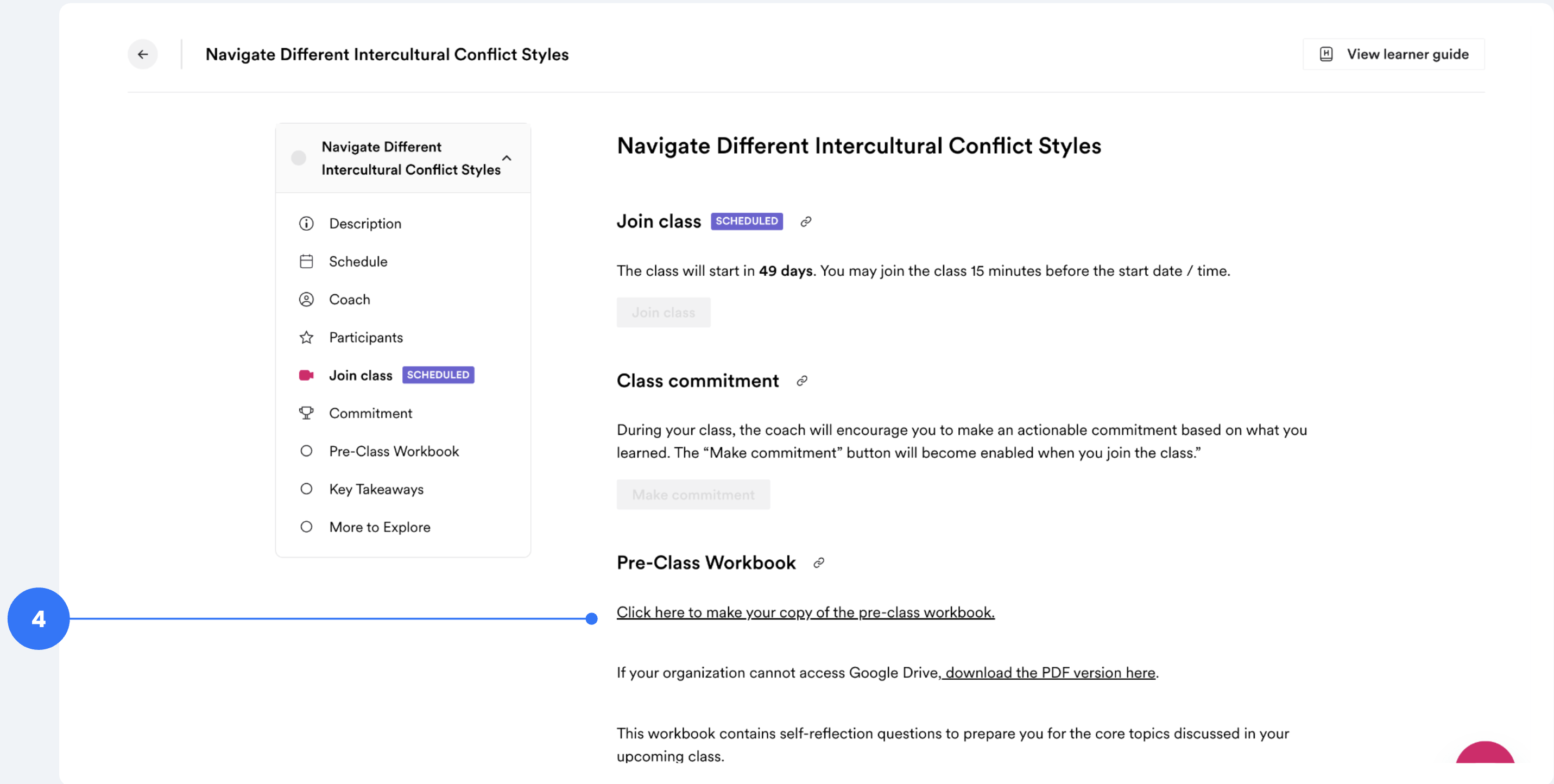Toggle the More to Explore completion circle

(x=306, y=527)
